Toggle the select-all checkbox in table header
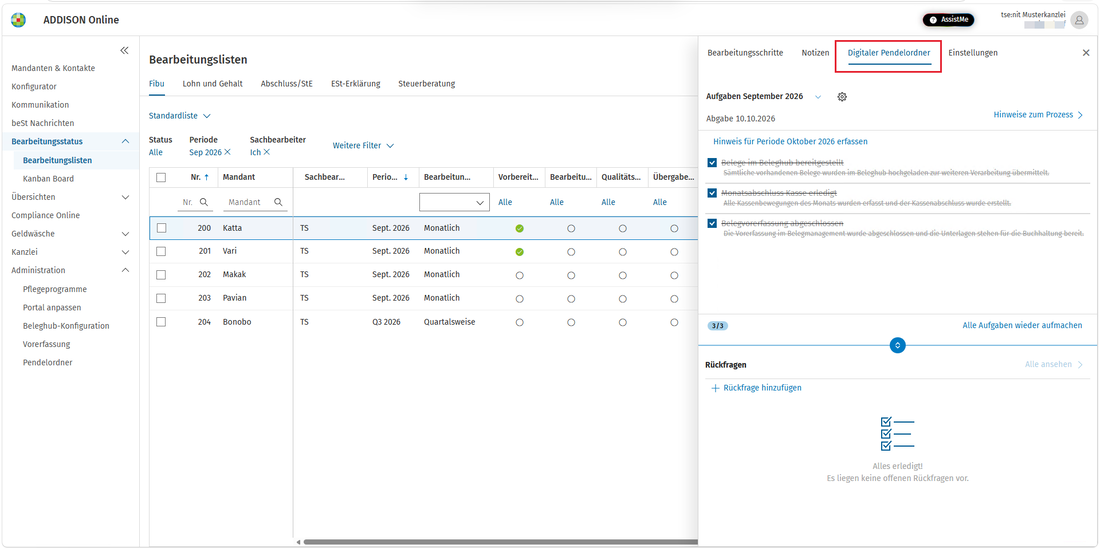1100x548 pixels. (x=161, y=178)
